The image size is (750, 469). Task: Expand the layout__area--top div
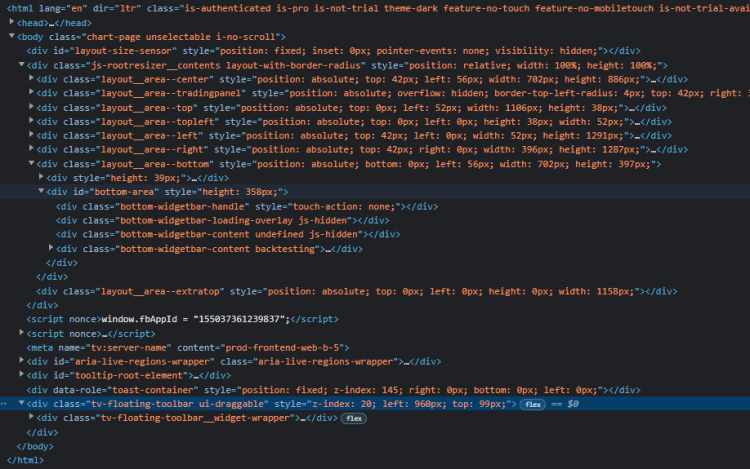pos(31,107)
